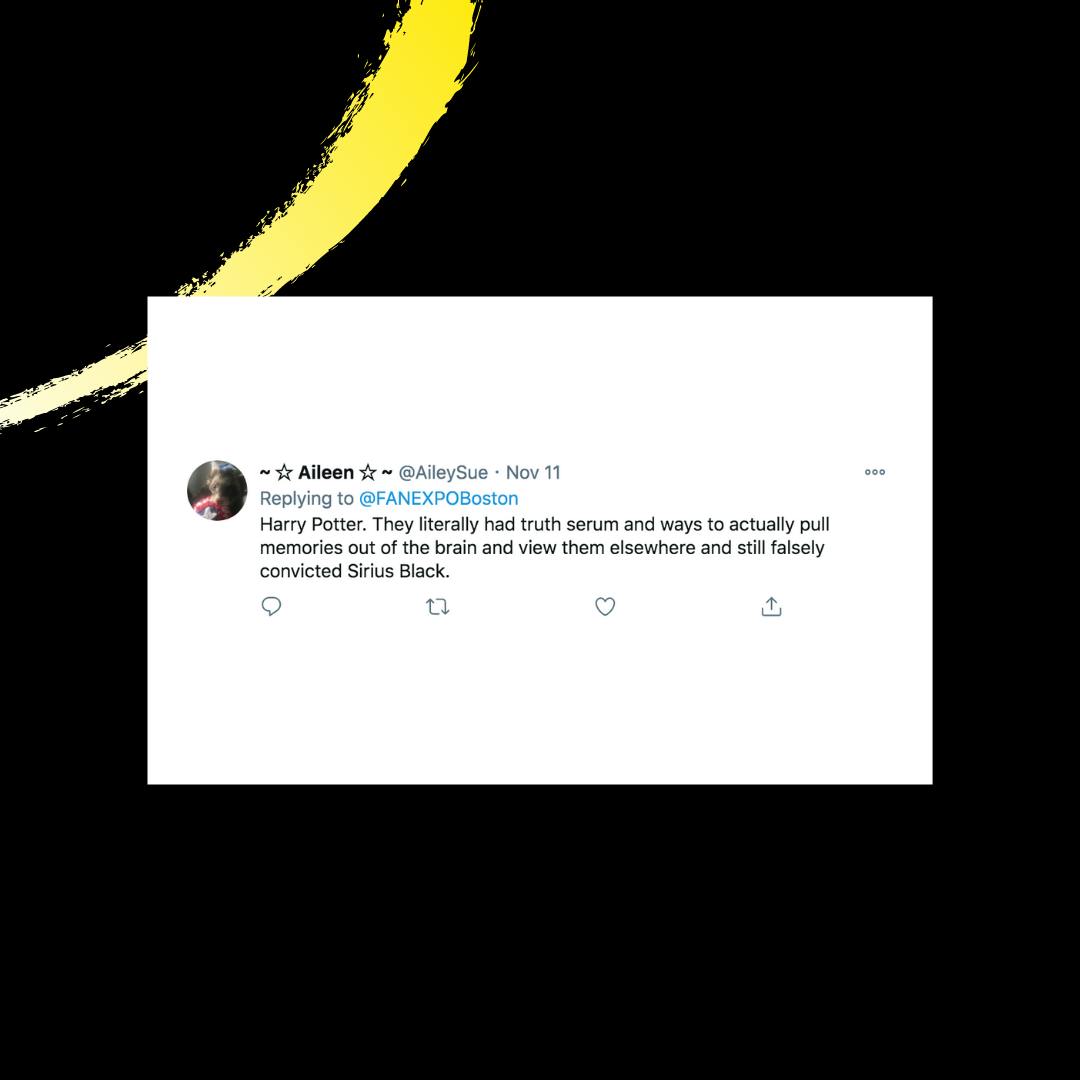Click the star before Aileen's name
Image resolution: width=1080 pixels, height=1080 pixels.
(x=284, y=472)
